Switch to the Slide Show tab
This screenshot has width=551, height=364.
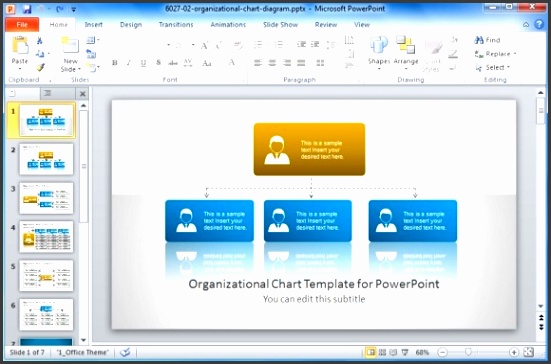pyautogui.click(x=280, y=25)
